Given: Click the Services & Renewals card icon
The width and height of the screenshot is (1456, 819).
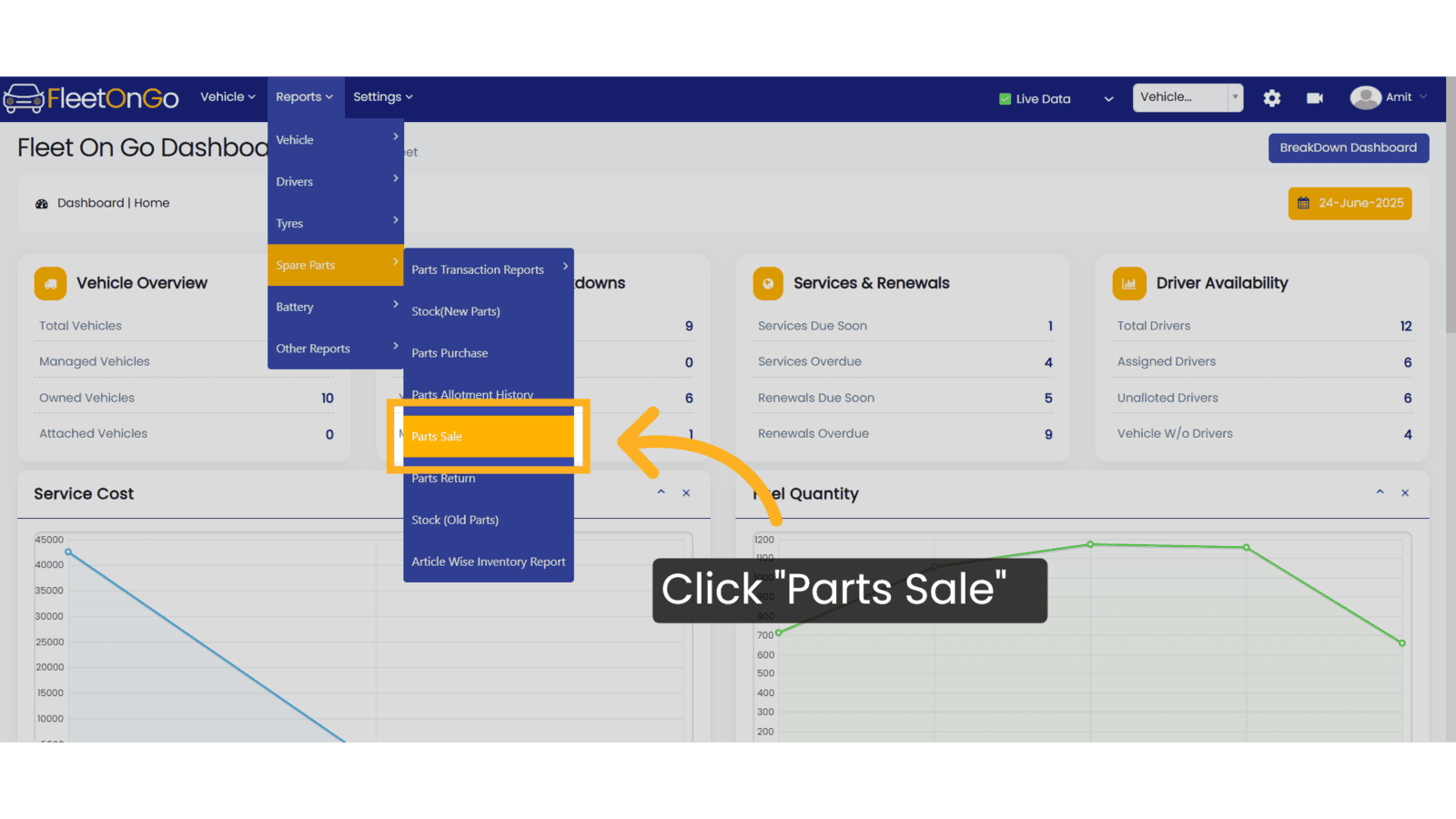Looking at the screenshot, I should click(x=768, y=283).
